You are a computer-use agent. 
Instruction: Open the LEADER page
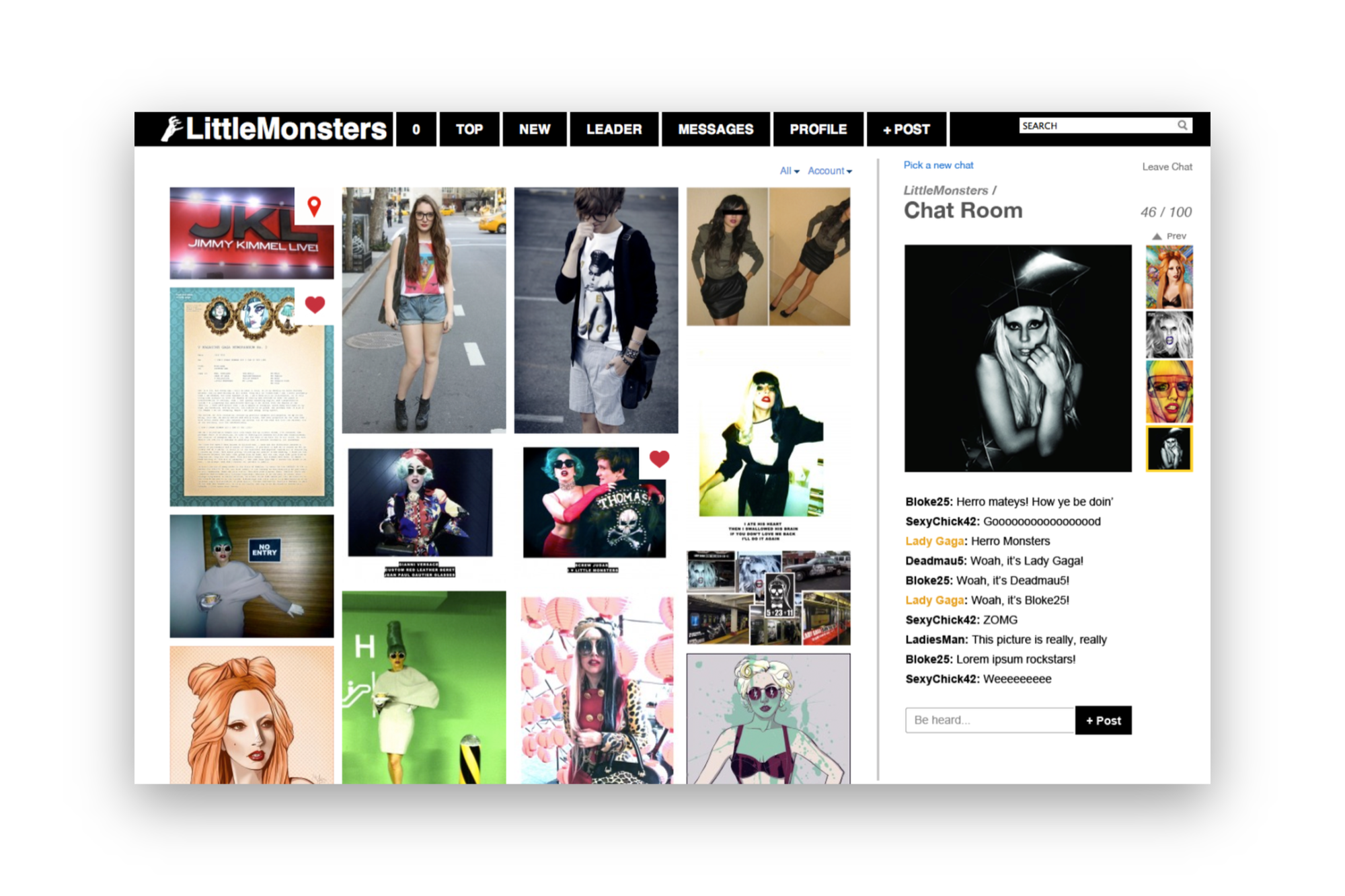click(x=613, y=129)
